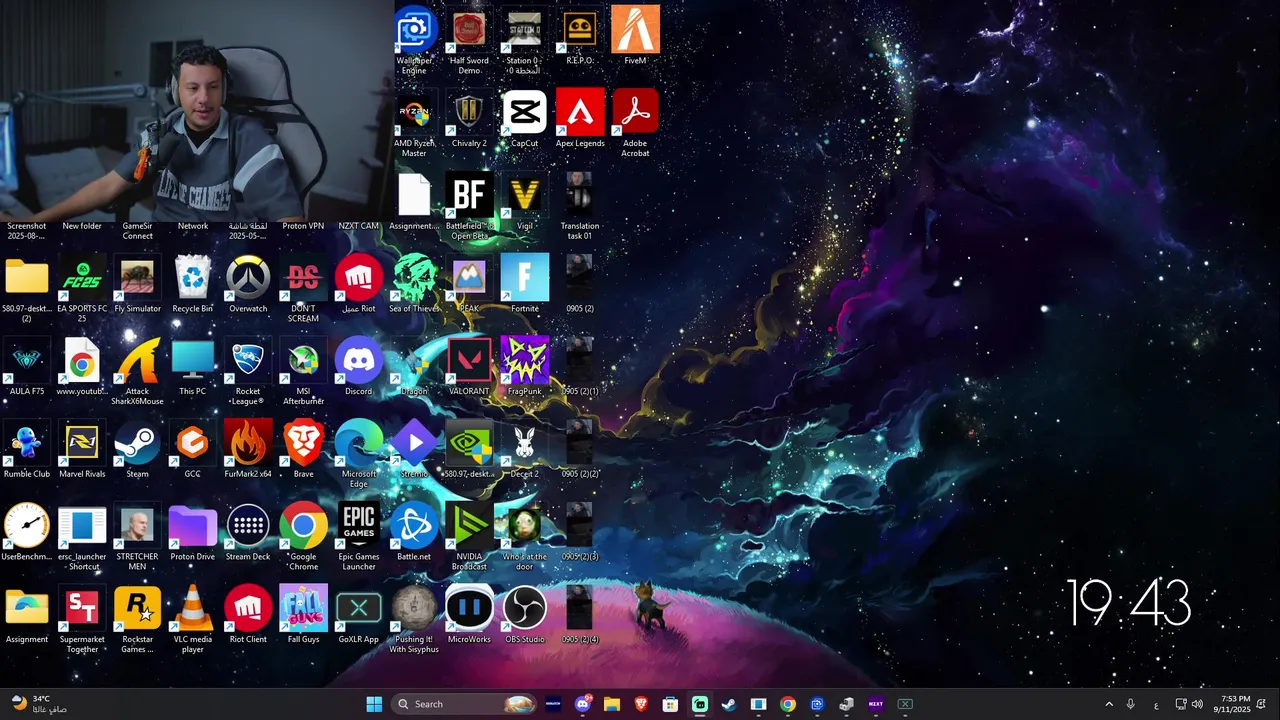1280x720 pixels.
Task: Open File Explorer from the taskbar
Action: coord(612,704)
